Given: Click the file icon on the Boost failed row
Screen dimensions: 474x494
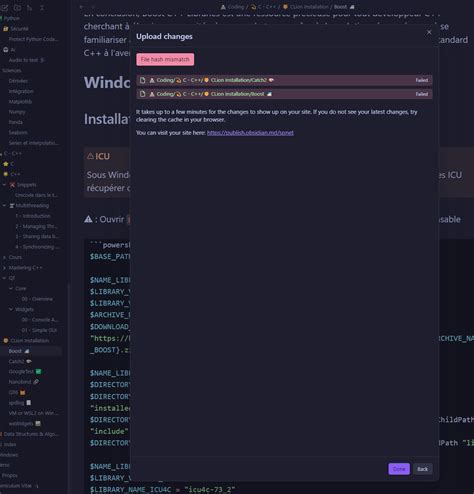Looking at the screenshot, I should click(142, 94).
